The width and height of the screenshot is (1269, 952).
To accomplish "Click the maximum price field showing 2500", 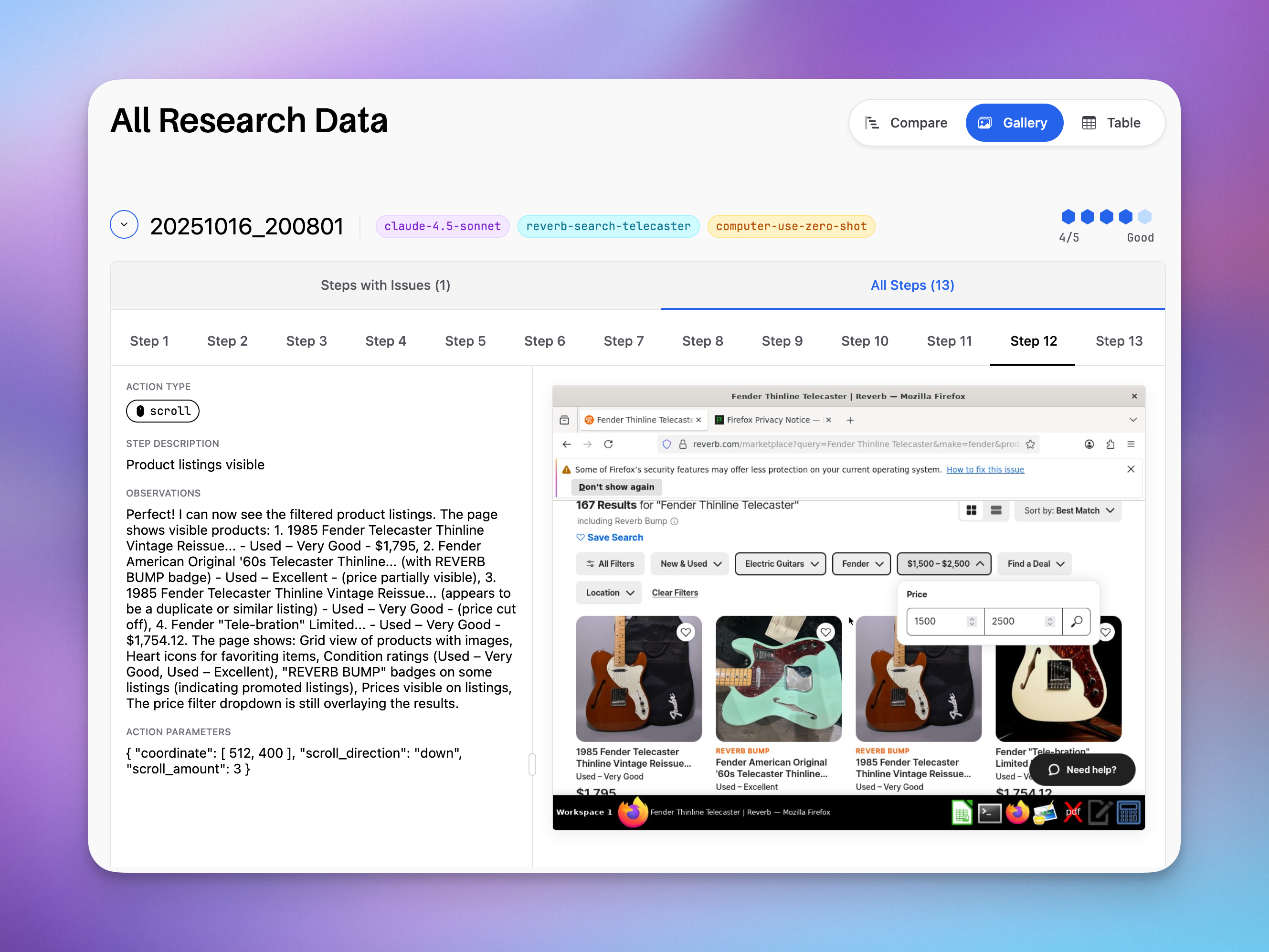I will (1023, 622).
